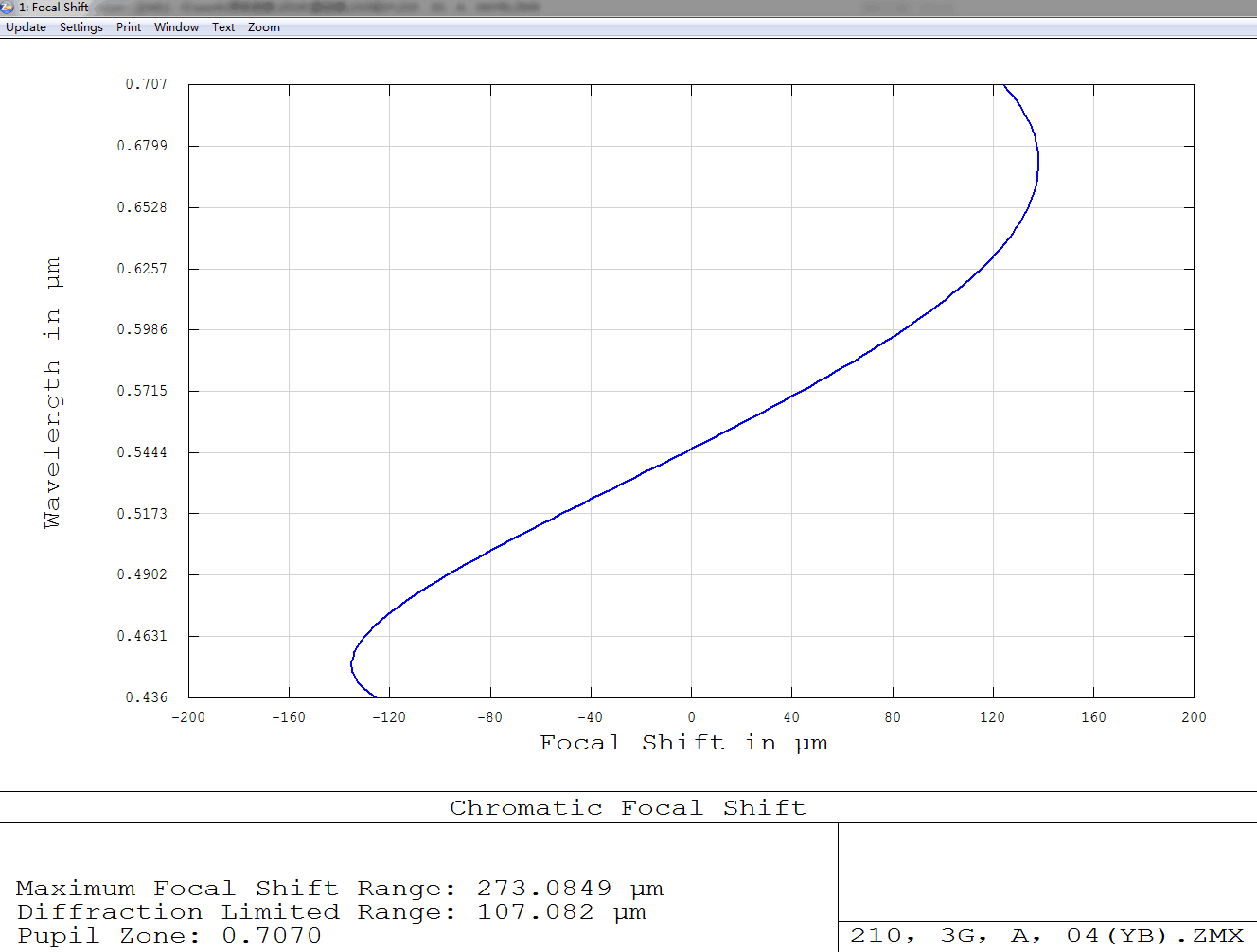Click the ZMX file name in footer

[x=1046, y=936]
